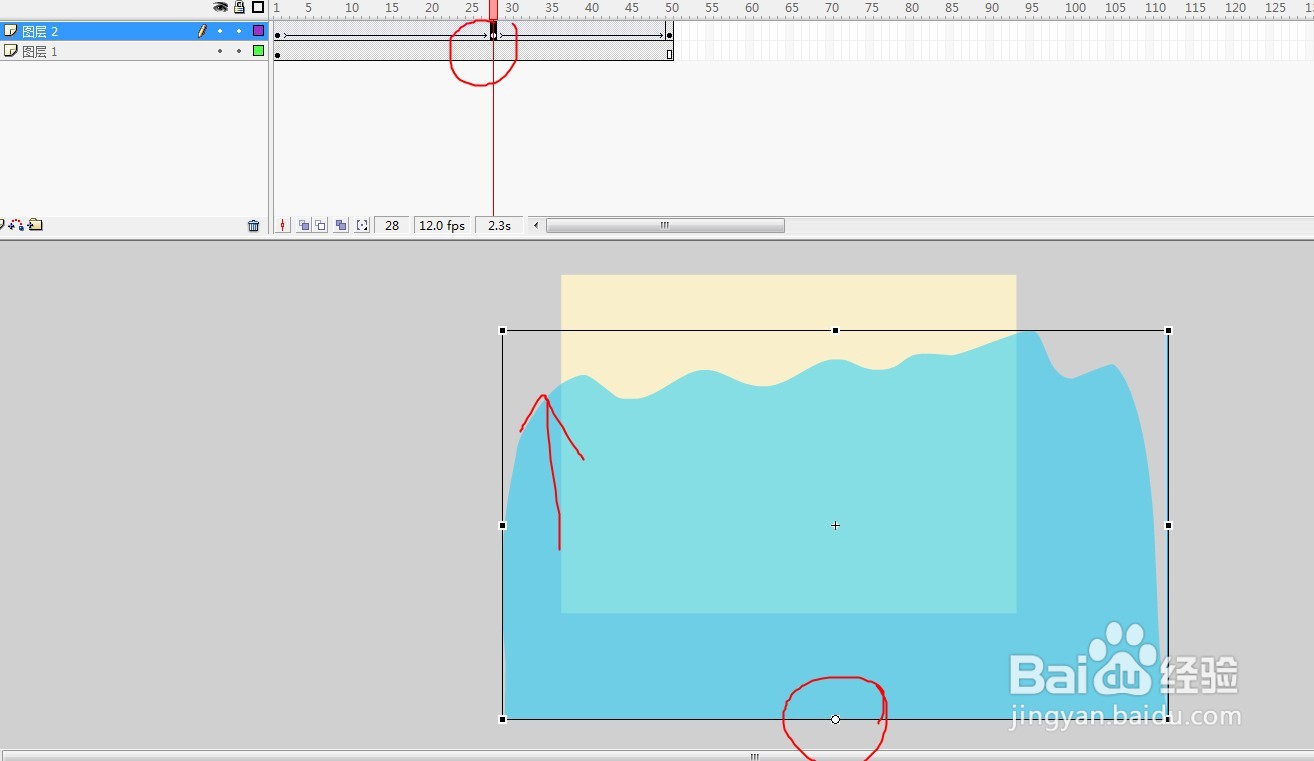Click the timeline scrollbar left arrow
This screenshot has height=761, width=1314.
click(536, 226)
